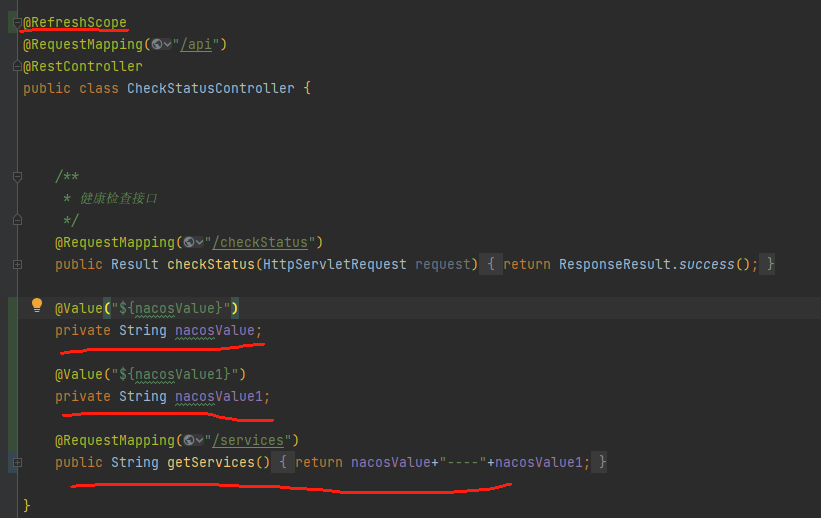Expand the folded getServices method body
The width and height of the screenshot is (821, 518).
click(17, 462)
